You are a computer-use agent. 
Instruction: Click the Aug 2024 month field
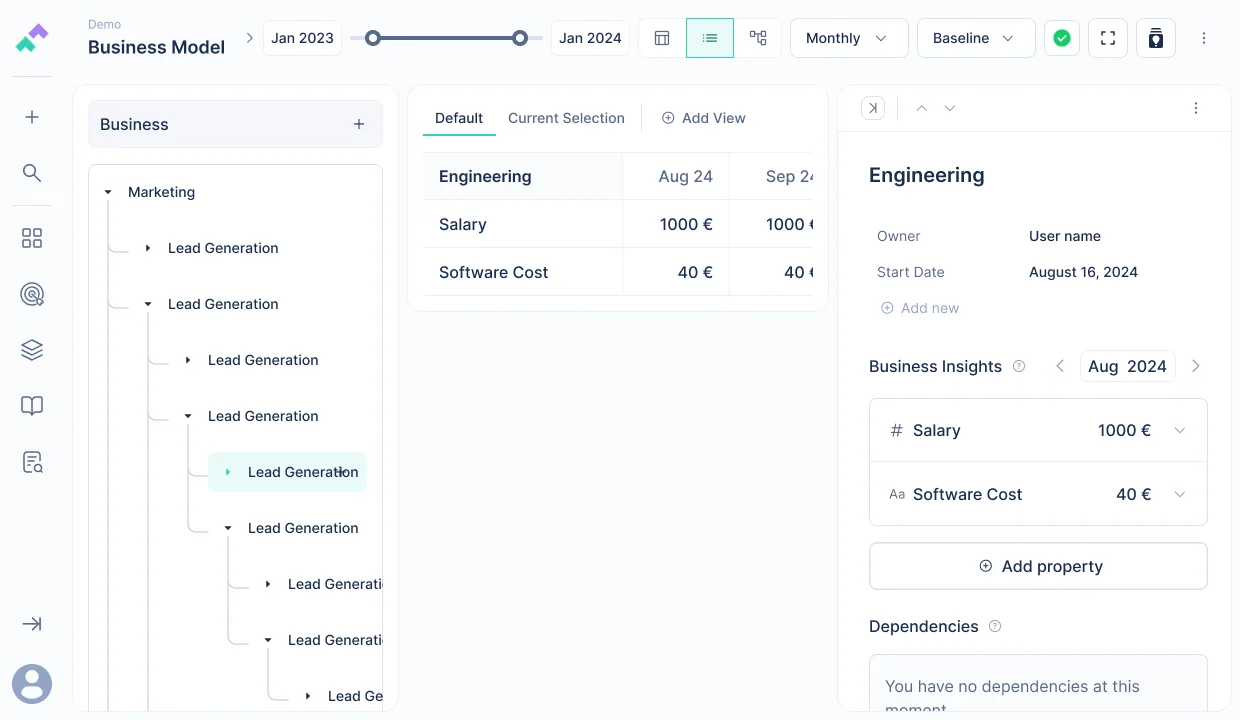pyautogui.click(x=1127, y=366)
